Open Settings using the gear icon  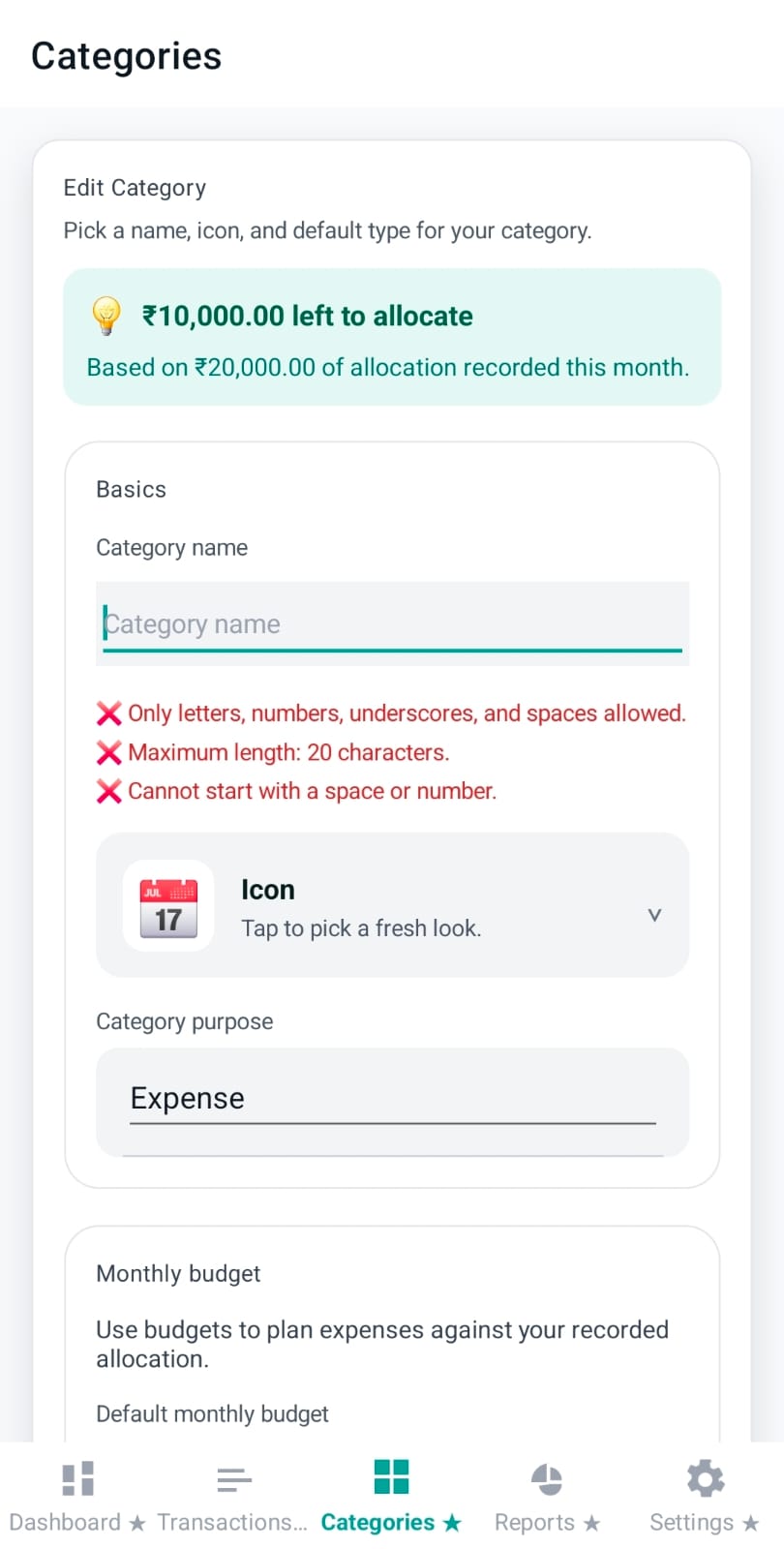[705, 1476]
